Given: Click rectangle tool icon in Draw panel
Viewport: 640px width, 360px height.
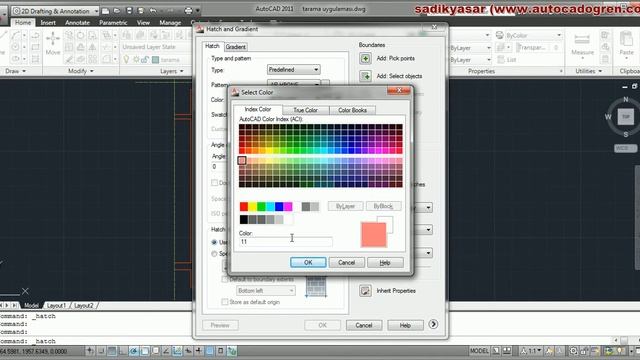Looking at the screenshot, I should coord(35,47).
